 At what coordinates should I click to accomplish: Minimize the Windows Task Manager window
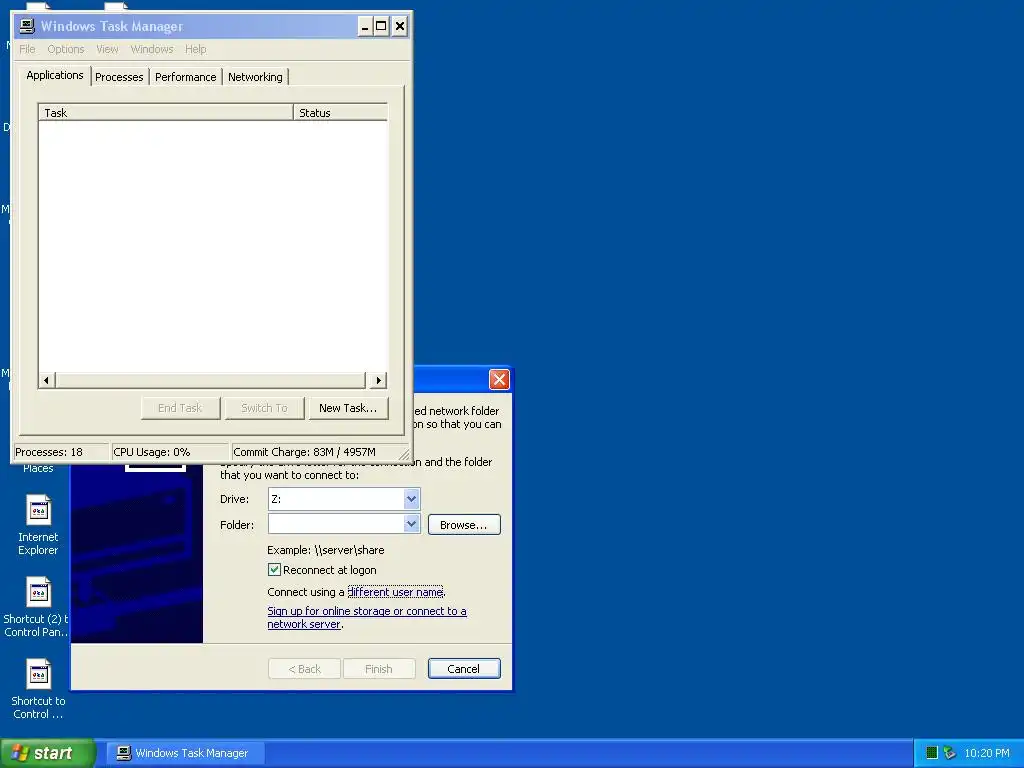click(364, 27)
